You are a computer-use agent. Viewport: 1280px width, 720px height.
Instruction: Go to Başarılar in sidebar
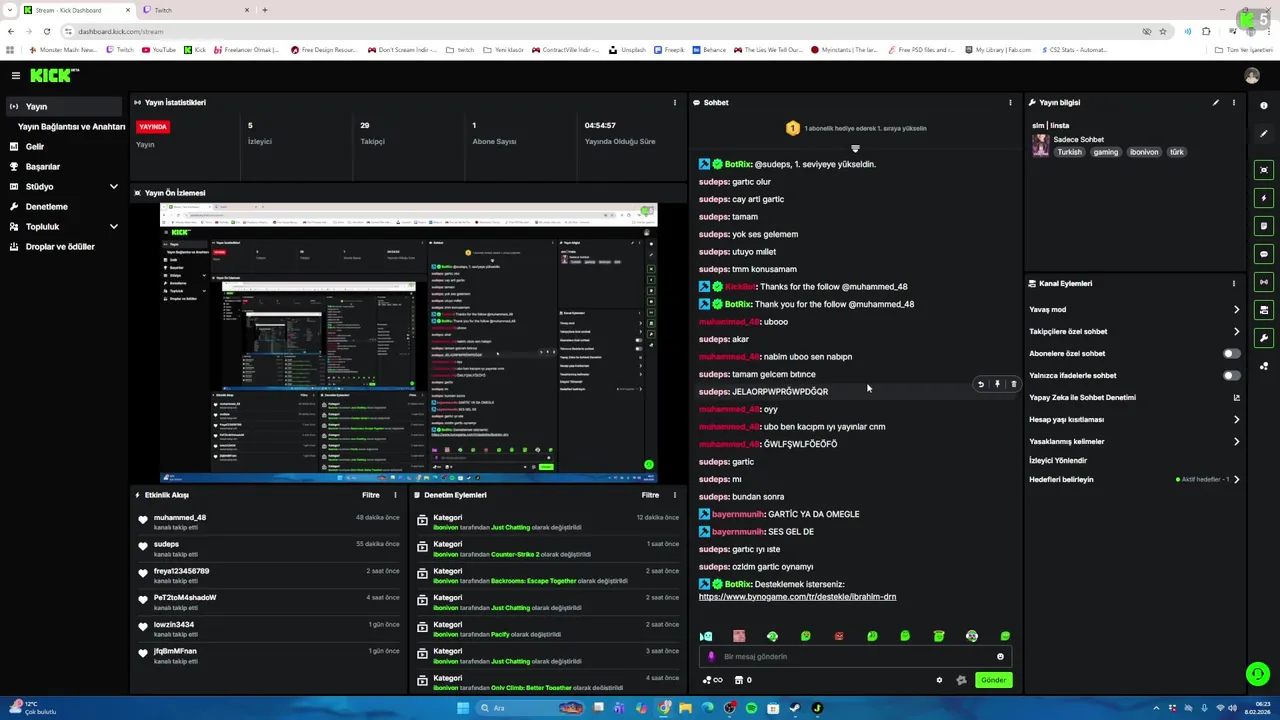(x=64, y=166)
